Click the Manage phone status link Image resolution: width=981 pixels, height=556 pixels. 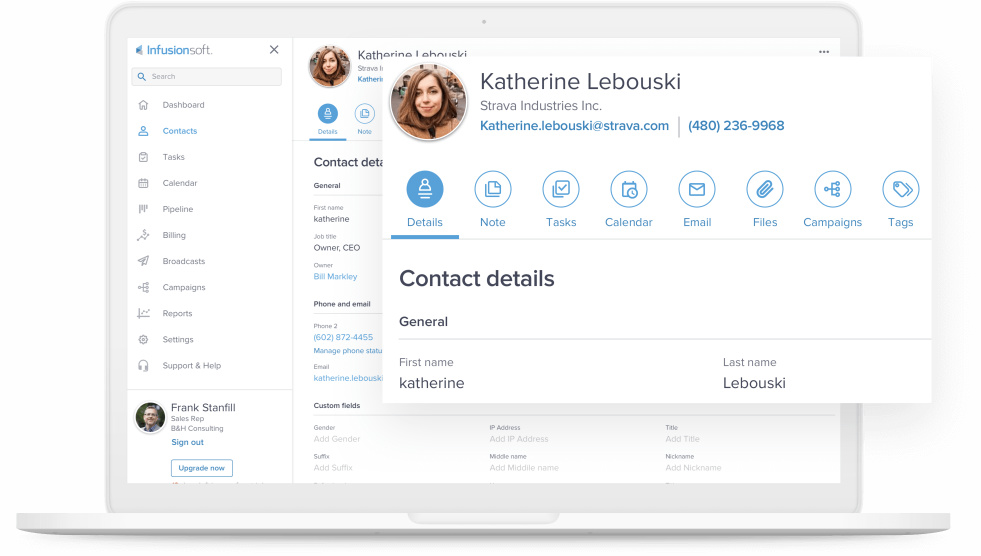click(348, 351)
